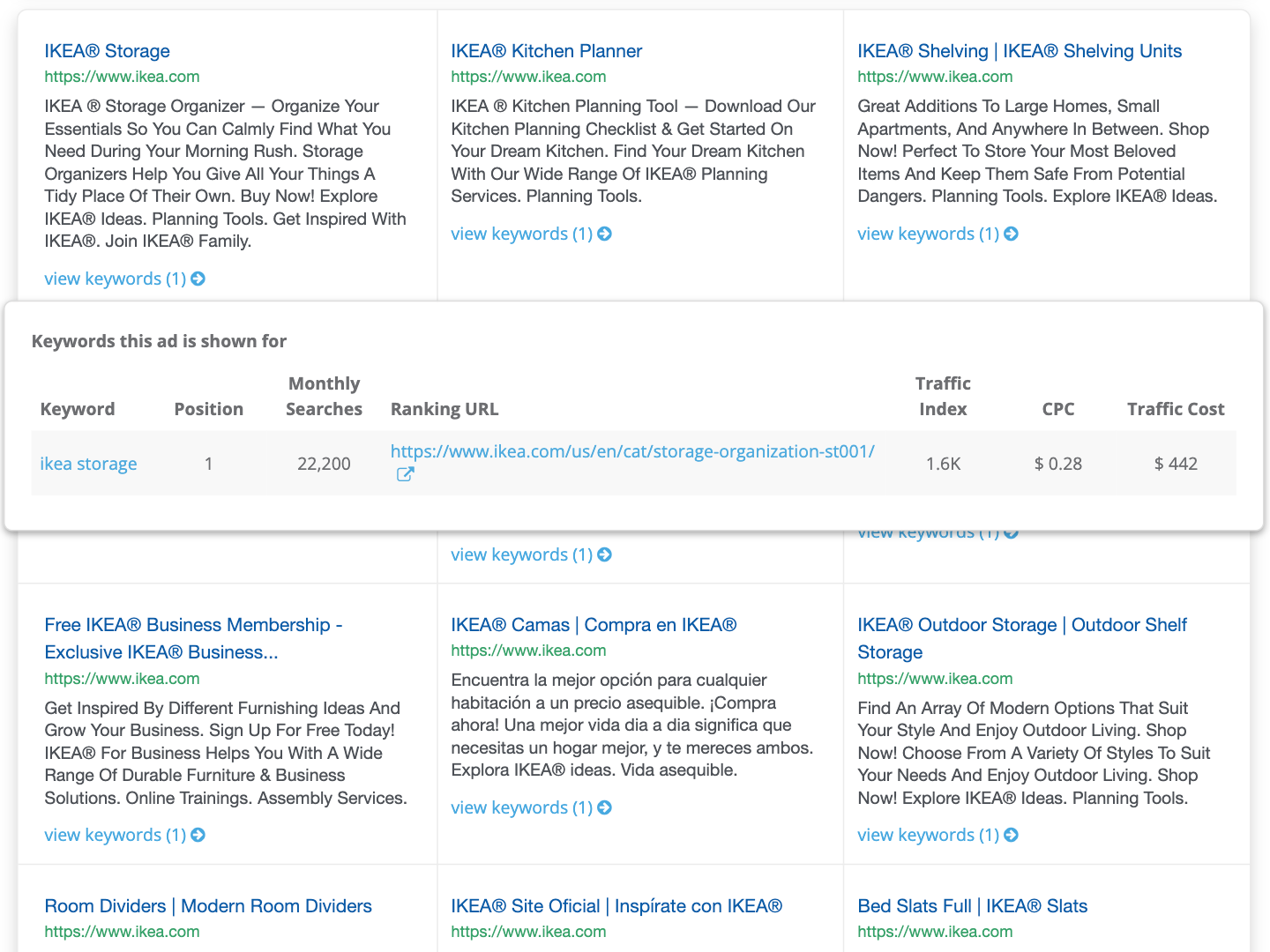Click ikea.com URL under Business Membership ad
Viewport: 1270px width, 952px height.
point(122,679)
